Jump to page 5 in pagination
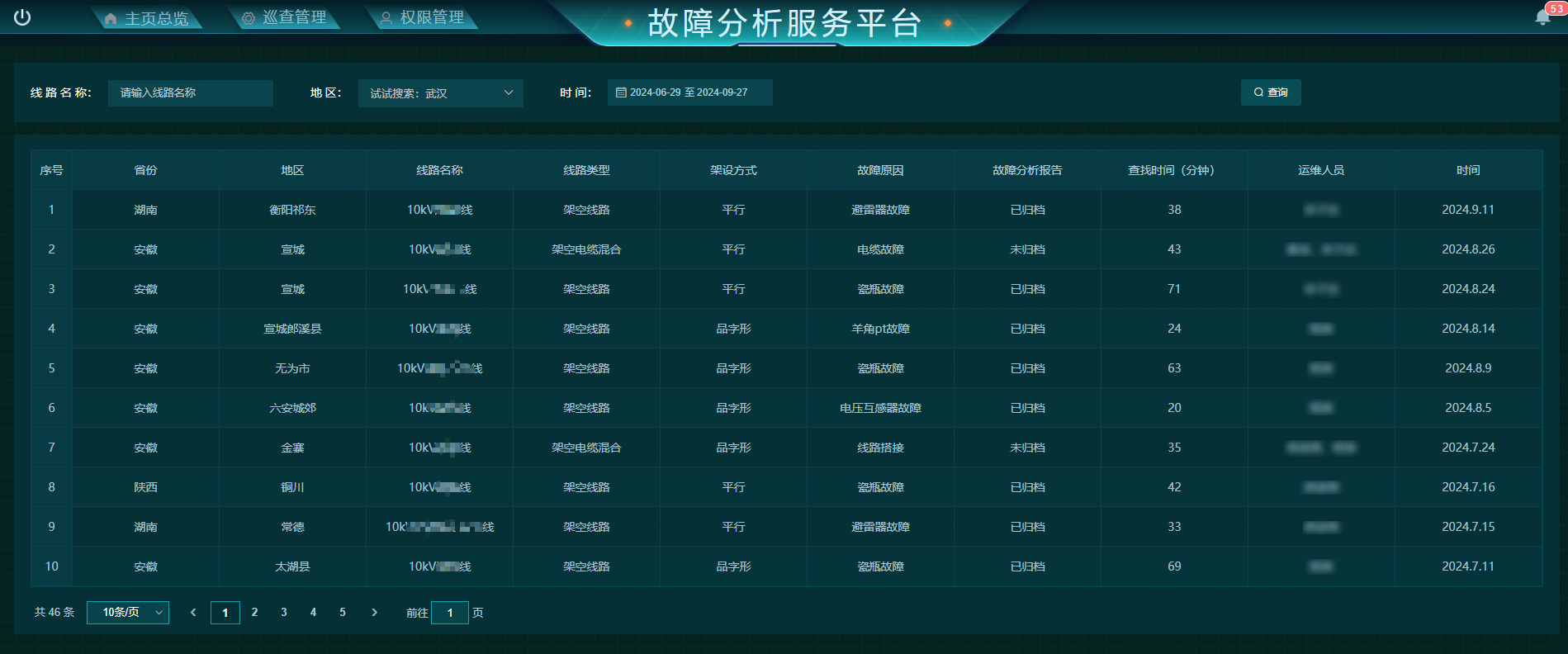1568x654 pixels. (343, 613)
